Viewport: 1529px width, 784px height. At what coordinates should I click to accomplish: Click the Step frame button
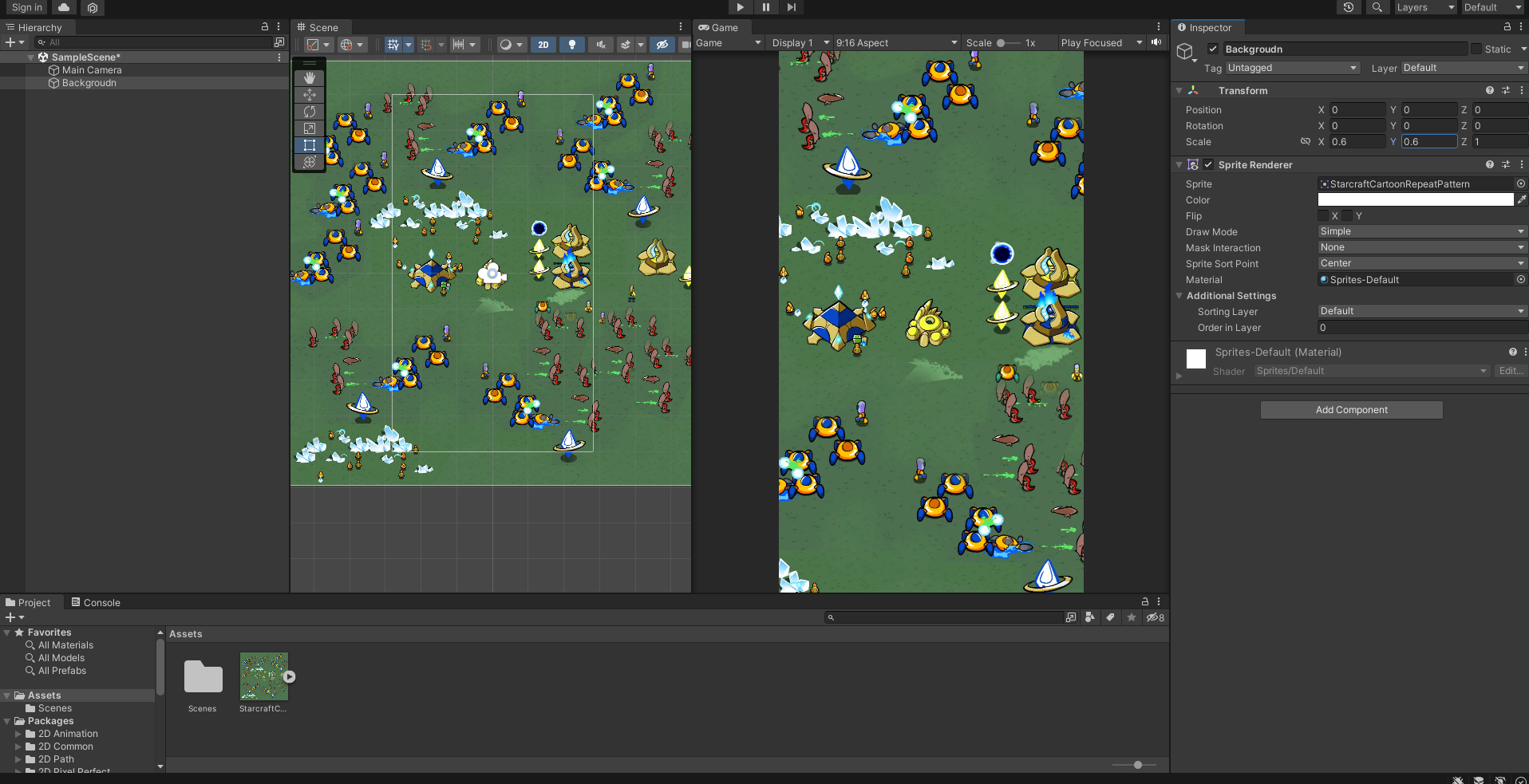click(x=791, y=7)
